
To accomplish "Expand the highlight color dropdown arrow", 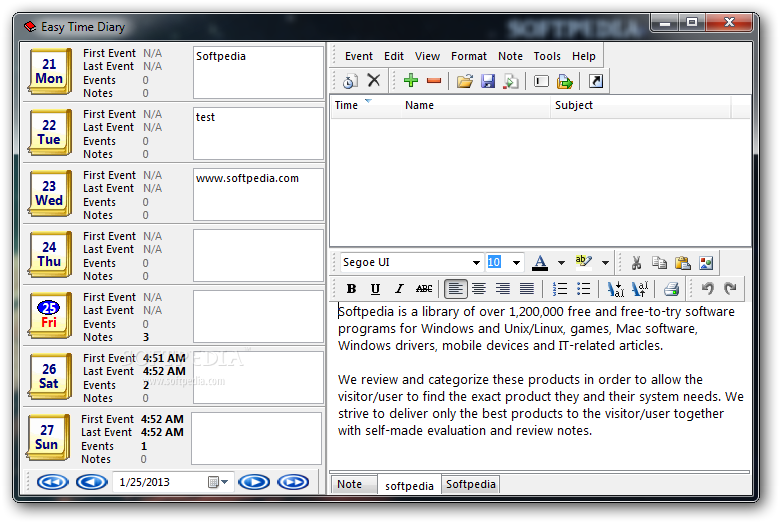I will point(605,263).
